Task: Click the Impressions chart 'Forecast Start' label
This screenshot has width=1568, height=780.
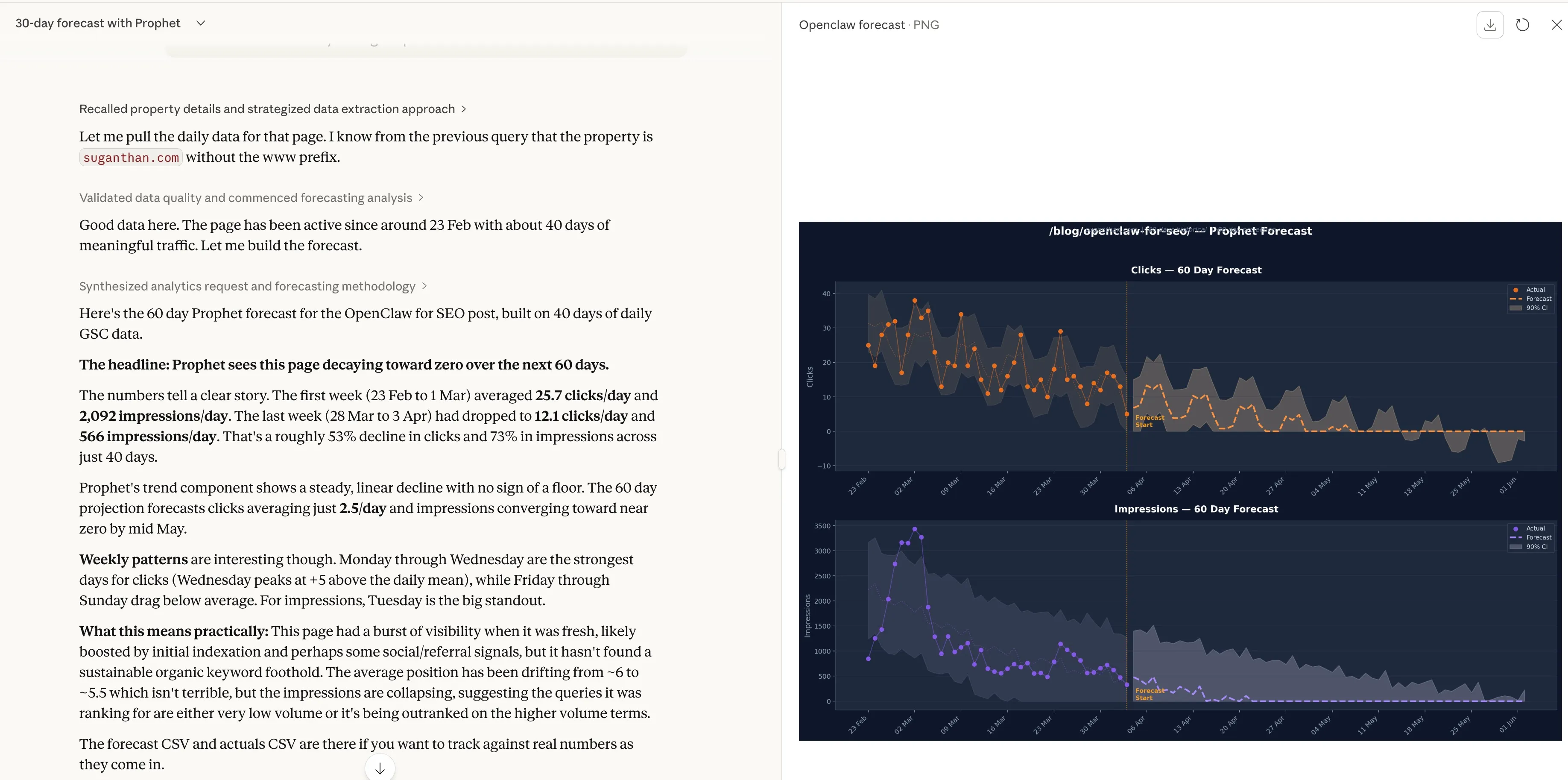Action: (1149, 694)
